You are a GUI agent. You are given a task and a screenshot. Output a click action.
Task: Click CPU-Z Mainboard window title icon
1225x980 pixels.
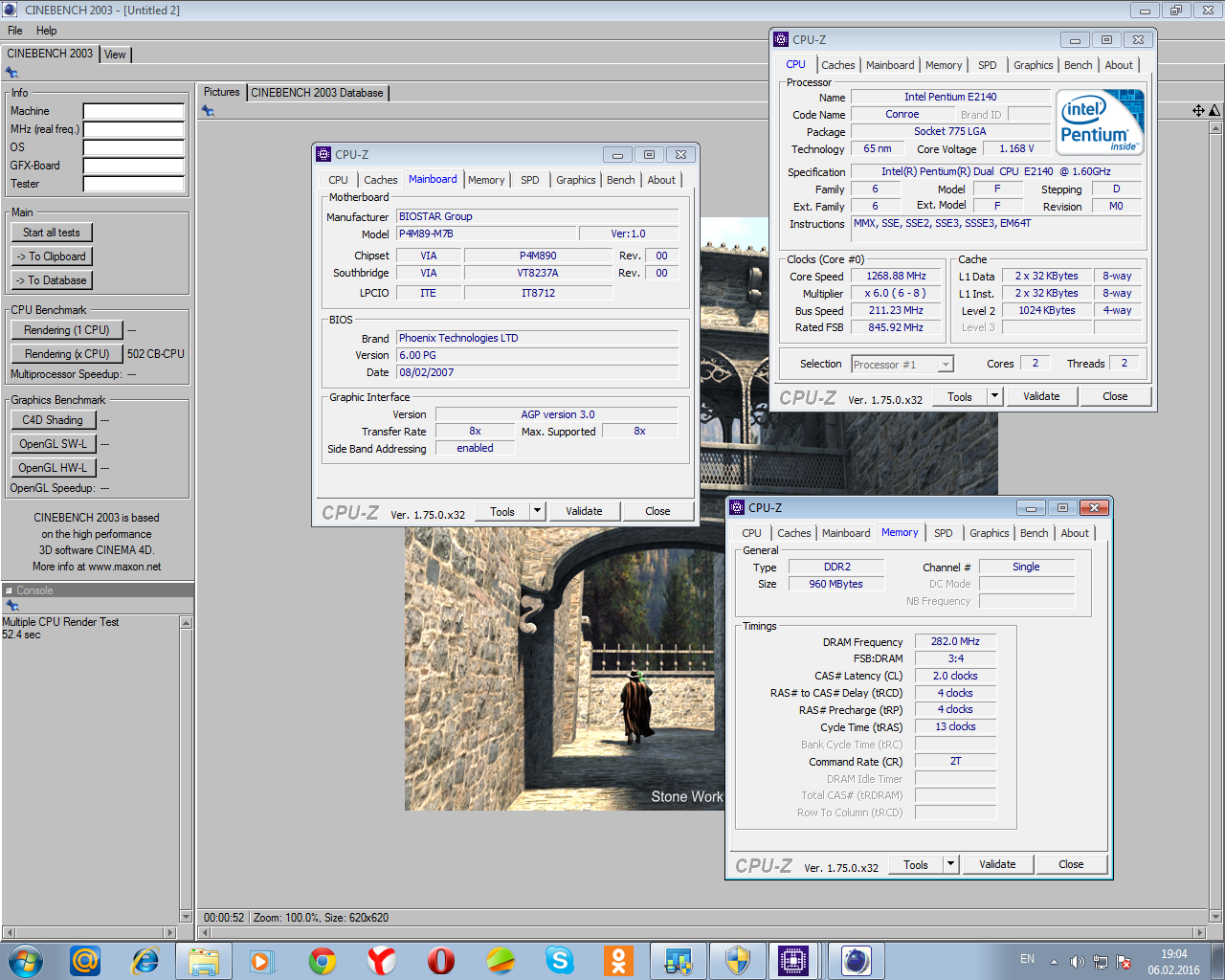(323, 154)
